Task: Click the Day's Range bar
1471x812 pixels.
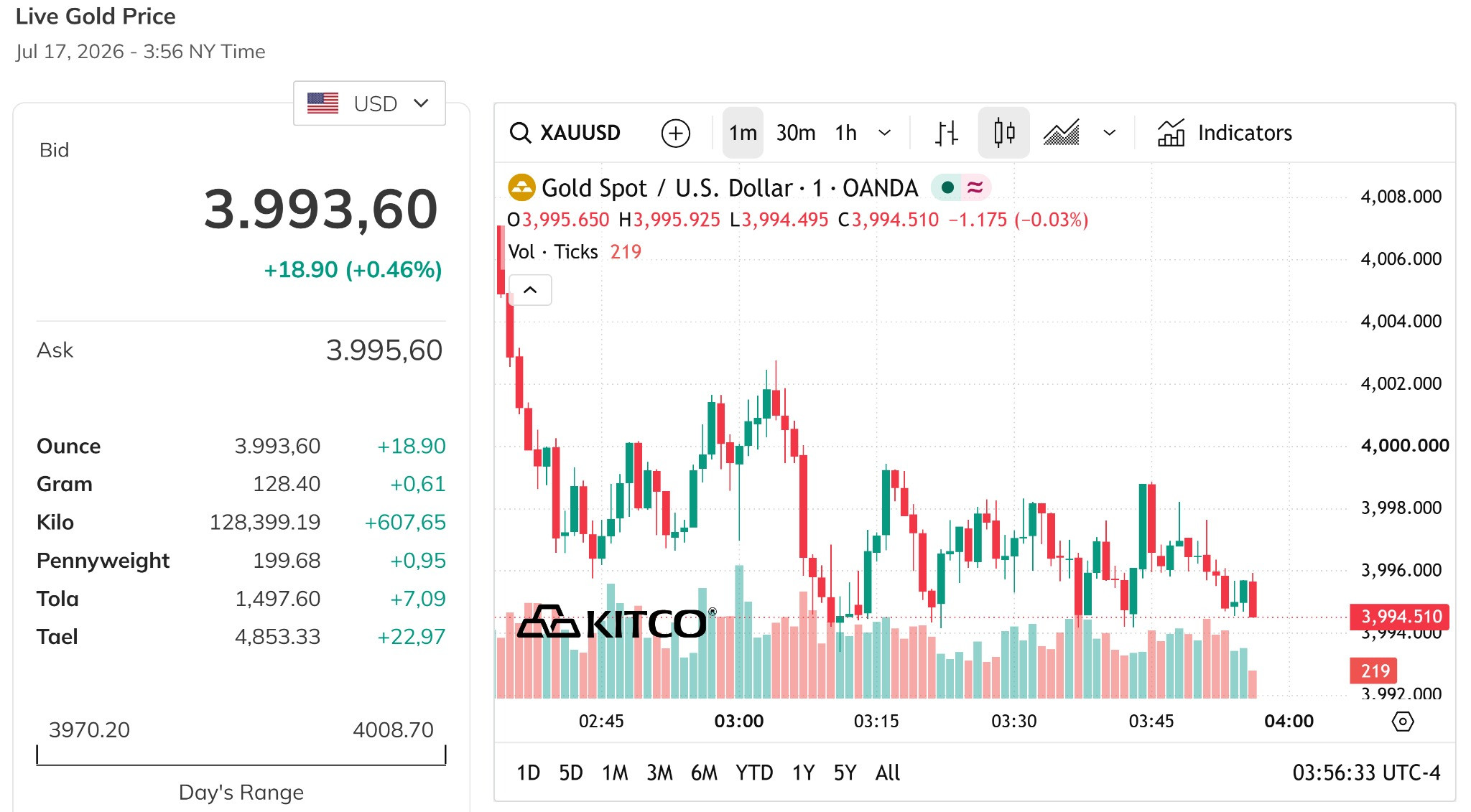Action: click(241, 755)
